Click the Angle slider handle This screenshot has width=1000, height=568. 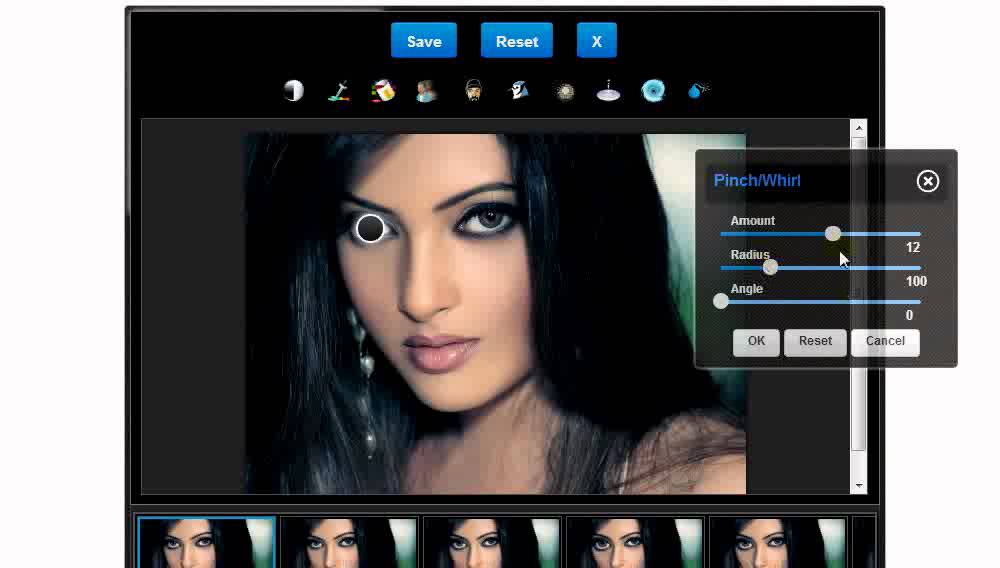click(x=721, y=301)
